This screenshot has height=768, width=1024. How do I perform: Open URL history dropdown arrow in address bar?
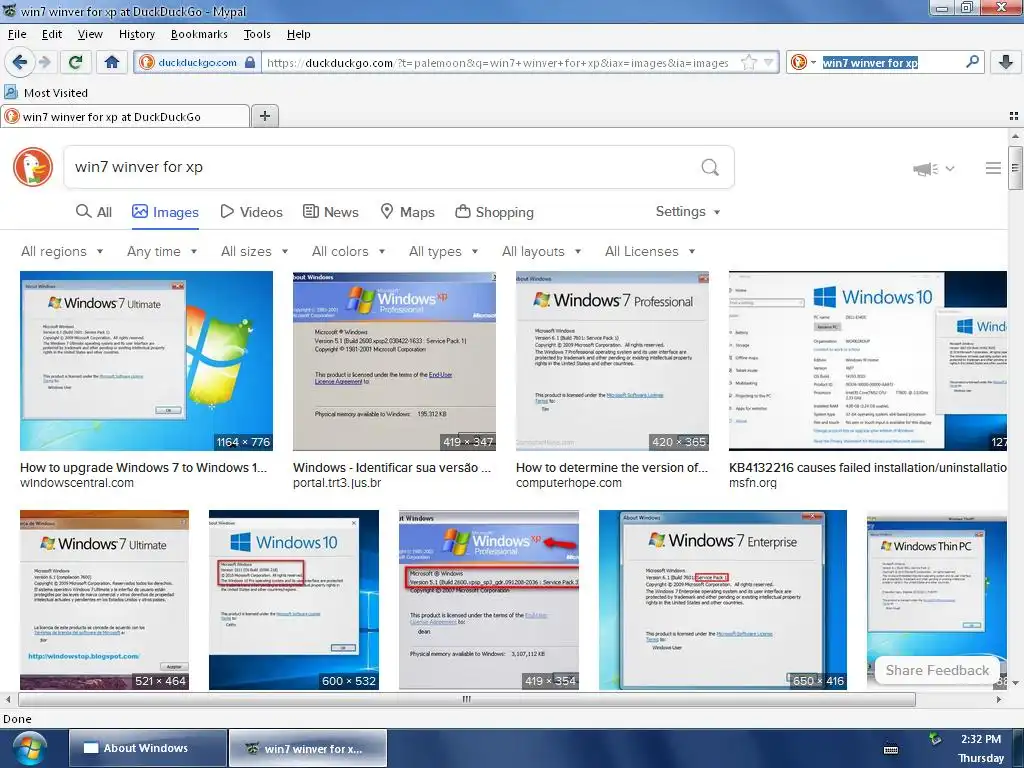pos(769,63)
